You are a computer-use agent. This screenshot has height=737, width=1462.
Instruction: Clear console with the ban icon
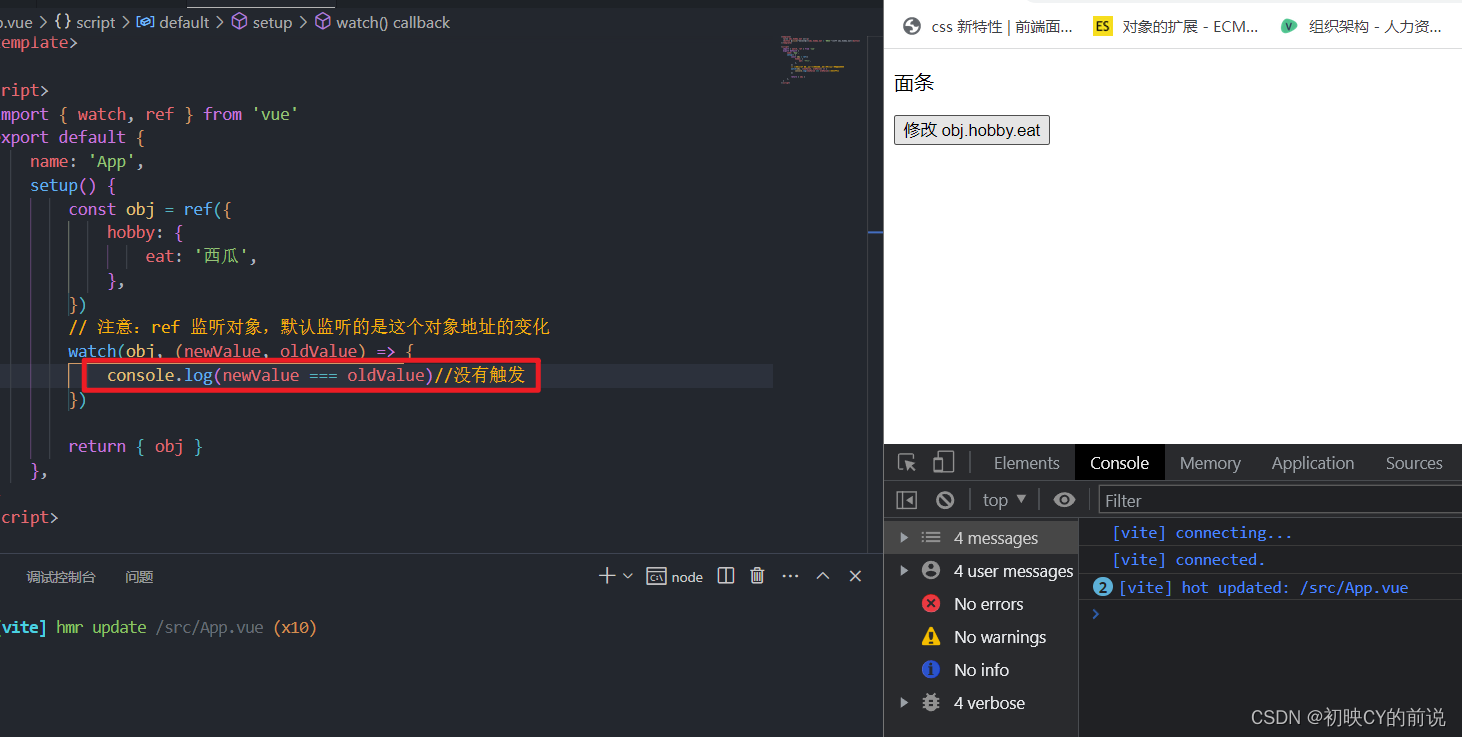point(945,500)
